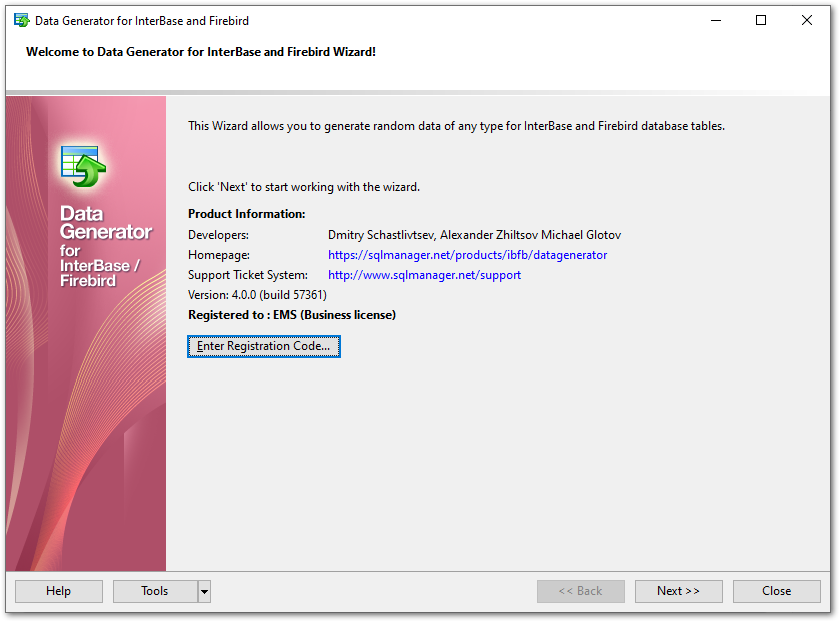Open the Help button
The width and height of the screenshot is (840, 622).
point(58,591)
